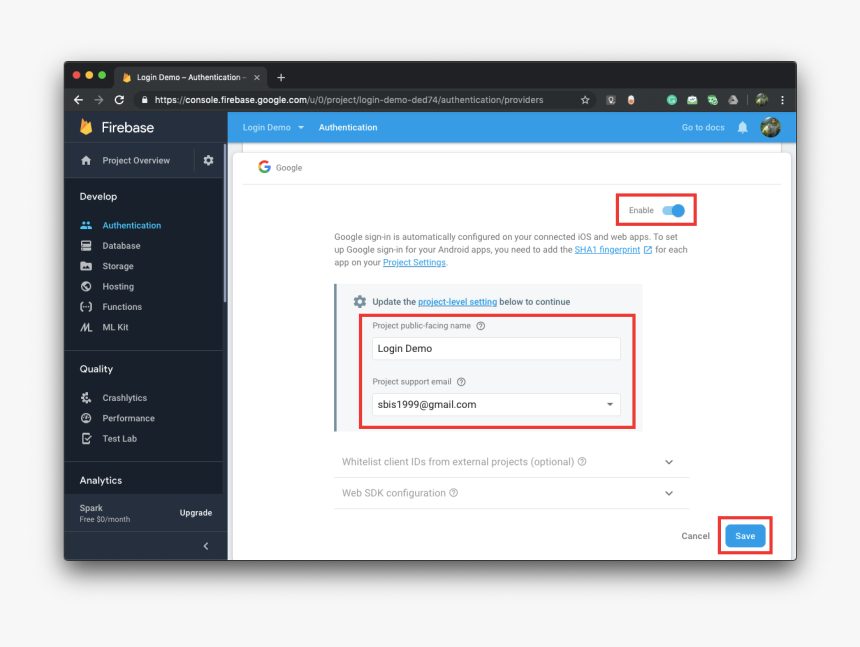The image size is (860, 647).
Task: Open Chrome three-dot menu
Action: click(783, 100)
